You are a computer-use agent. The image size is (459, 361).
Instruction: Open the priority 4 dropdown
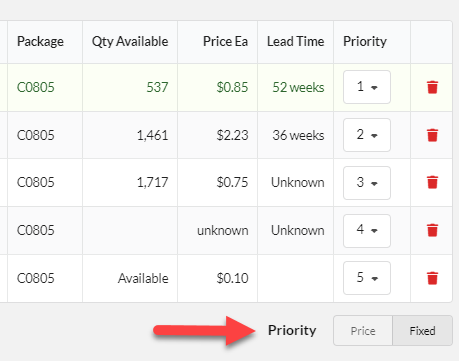click(367, 231)
